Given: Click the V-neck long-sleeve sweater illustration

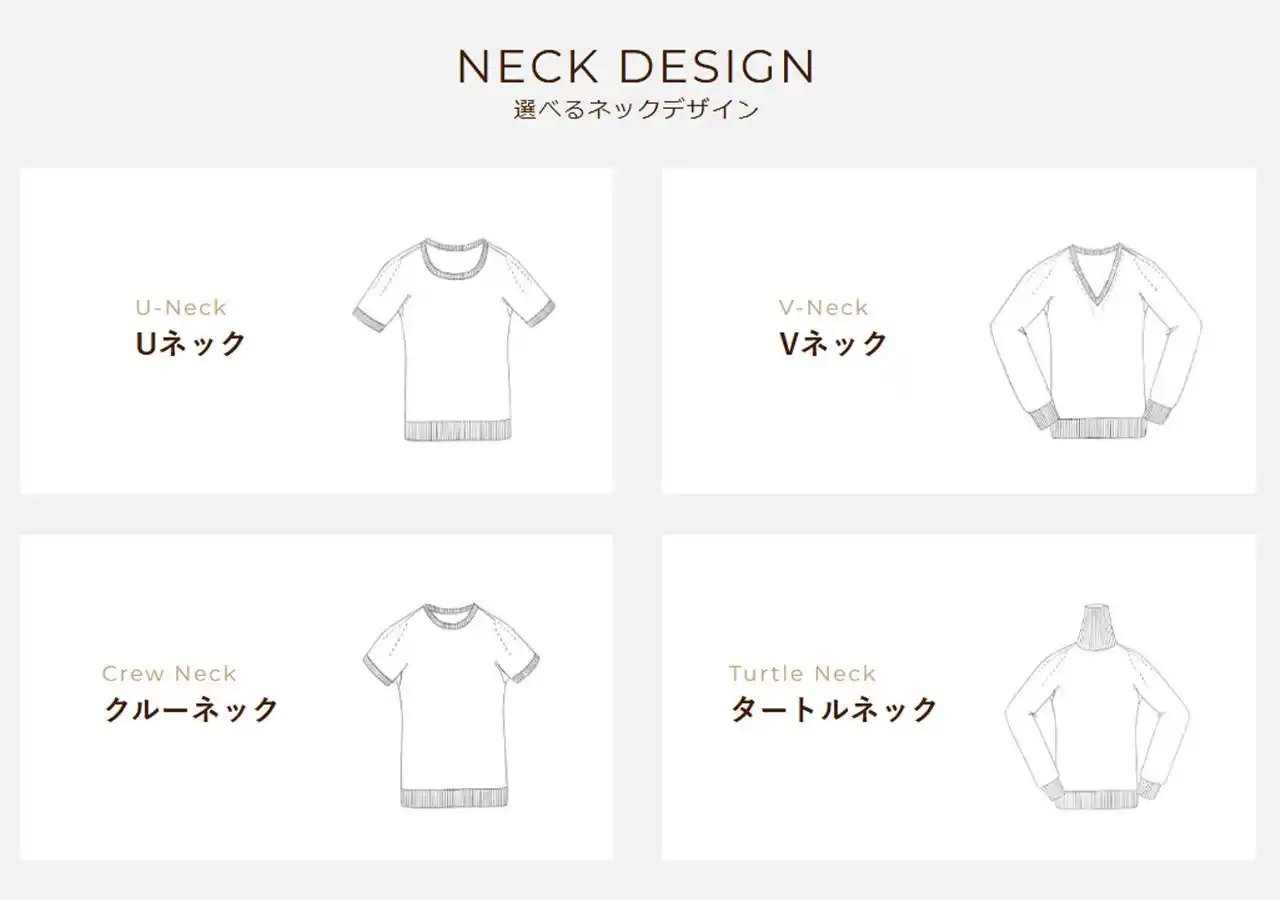Looking at the screenshot, I should coord(1095,339).
